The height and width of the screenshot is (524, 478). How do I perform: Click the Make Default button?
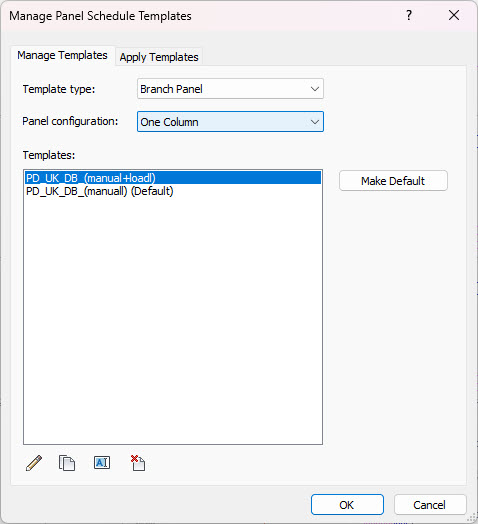pyautogui.click(x=393, y=181)
